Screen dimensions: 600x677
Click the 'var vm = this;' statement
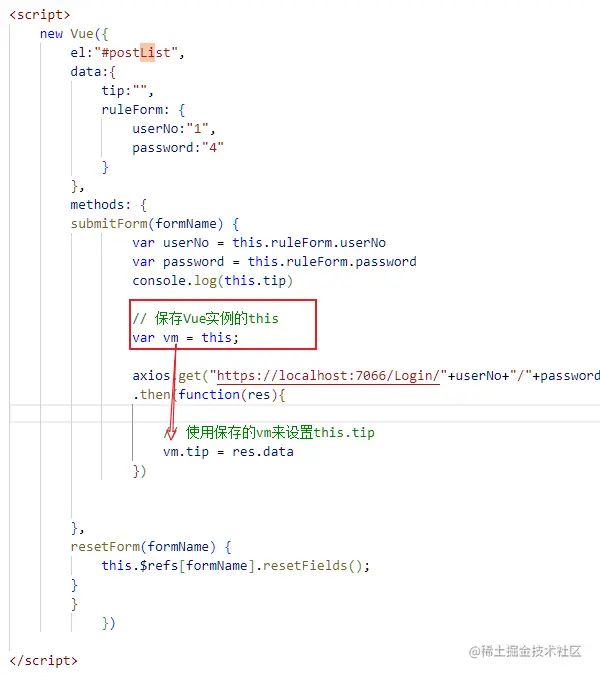click(186, 338)
